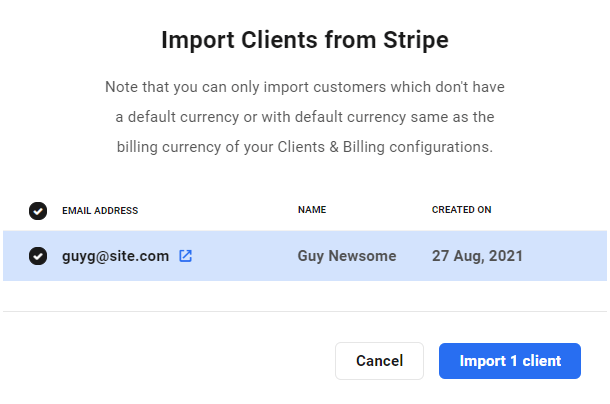The height and width of the screenshot is (404, 610).
Task: Uncheck the guyg@site.com row checkbox
Action: (38, 256)
